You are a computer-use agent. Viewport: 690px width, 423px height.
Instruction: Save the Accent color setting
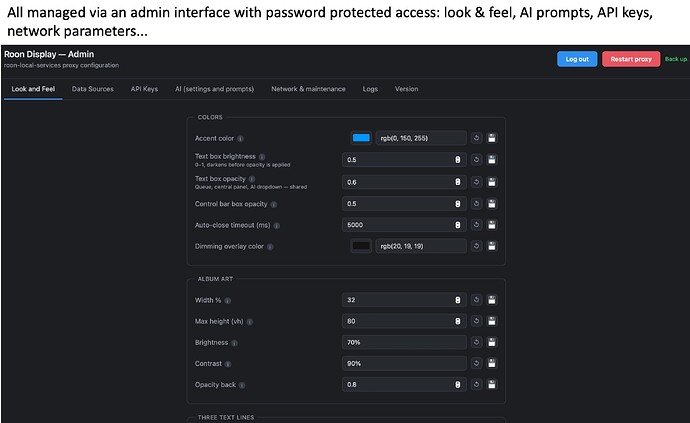(x=492, y=138)
